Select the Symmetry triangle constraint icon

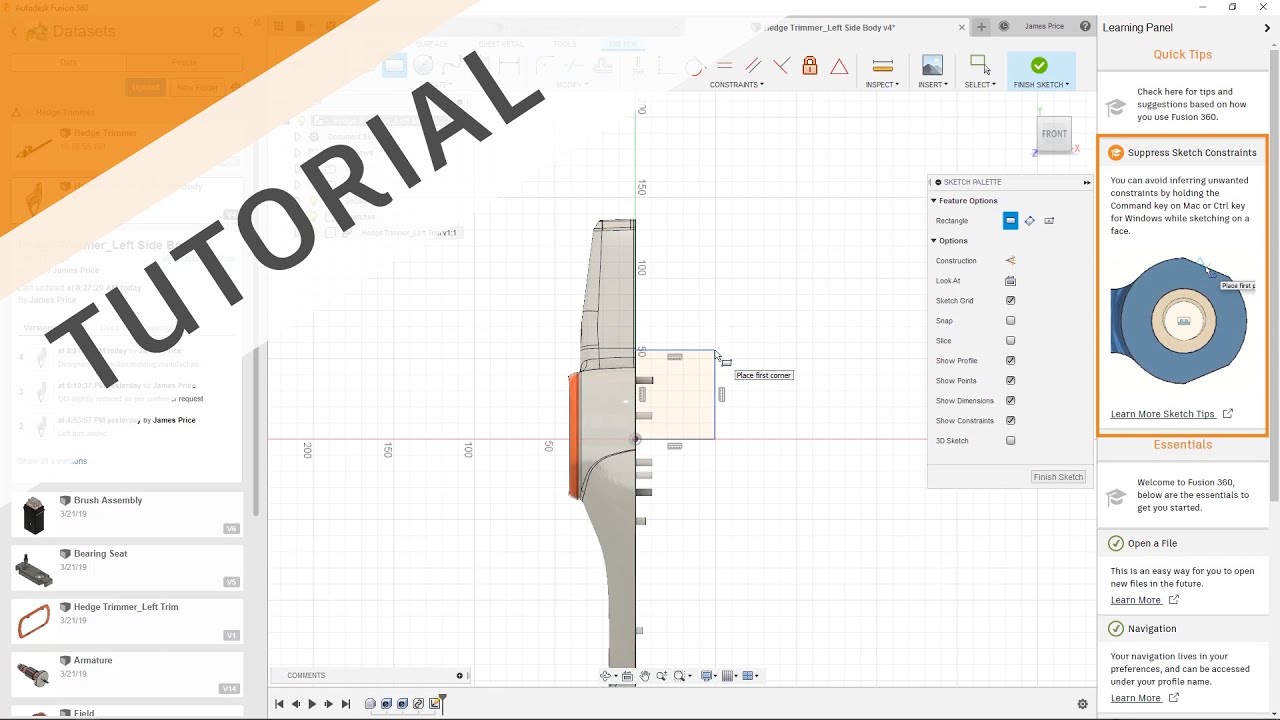click(839, 66)
